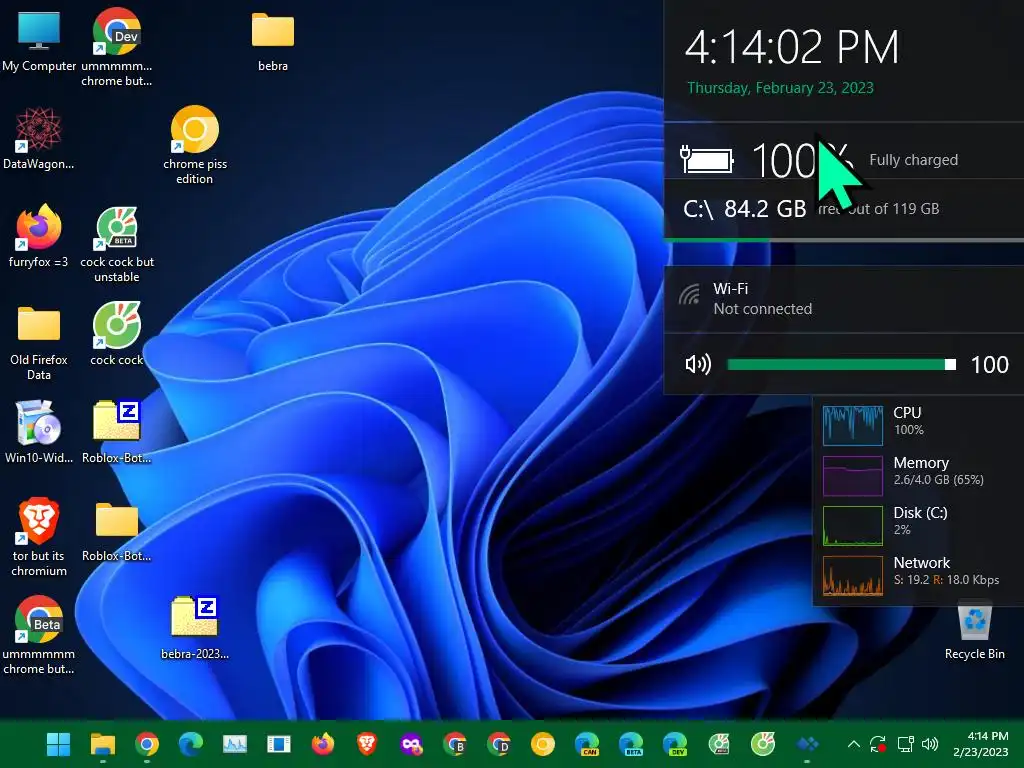Image resolution: width=1024 pixels, height=768 pixels.
Task: Launch Edge Canary from the taskbar
Action: coord(587,744)
